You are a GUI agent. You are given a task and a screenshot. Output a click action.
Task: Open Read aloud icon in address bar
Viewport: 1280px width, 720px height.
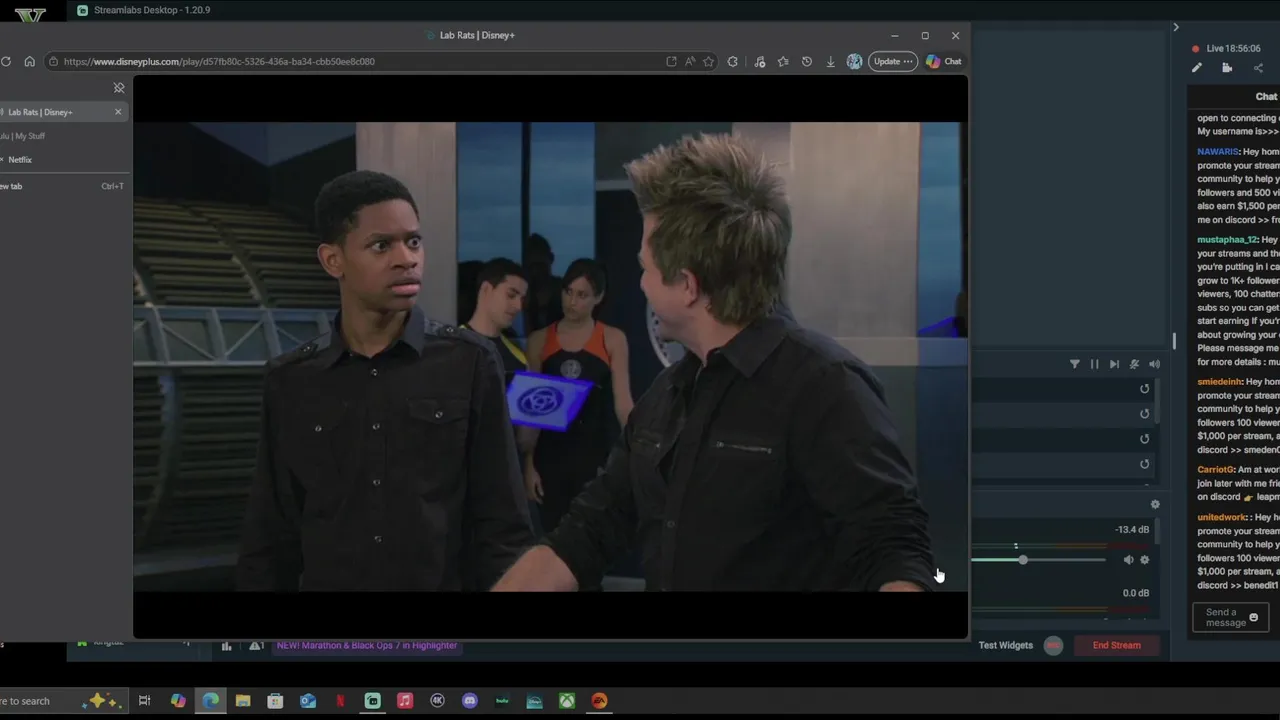[x=690, y=61]
